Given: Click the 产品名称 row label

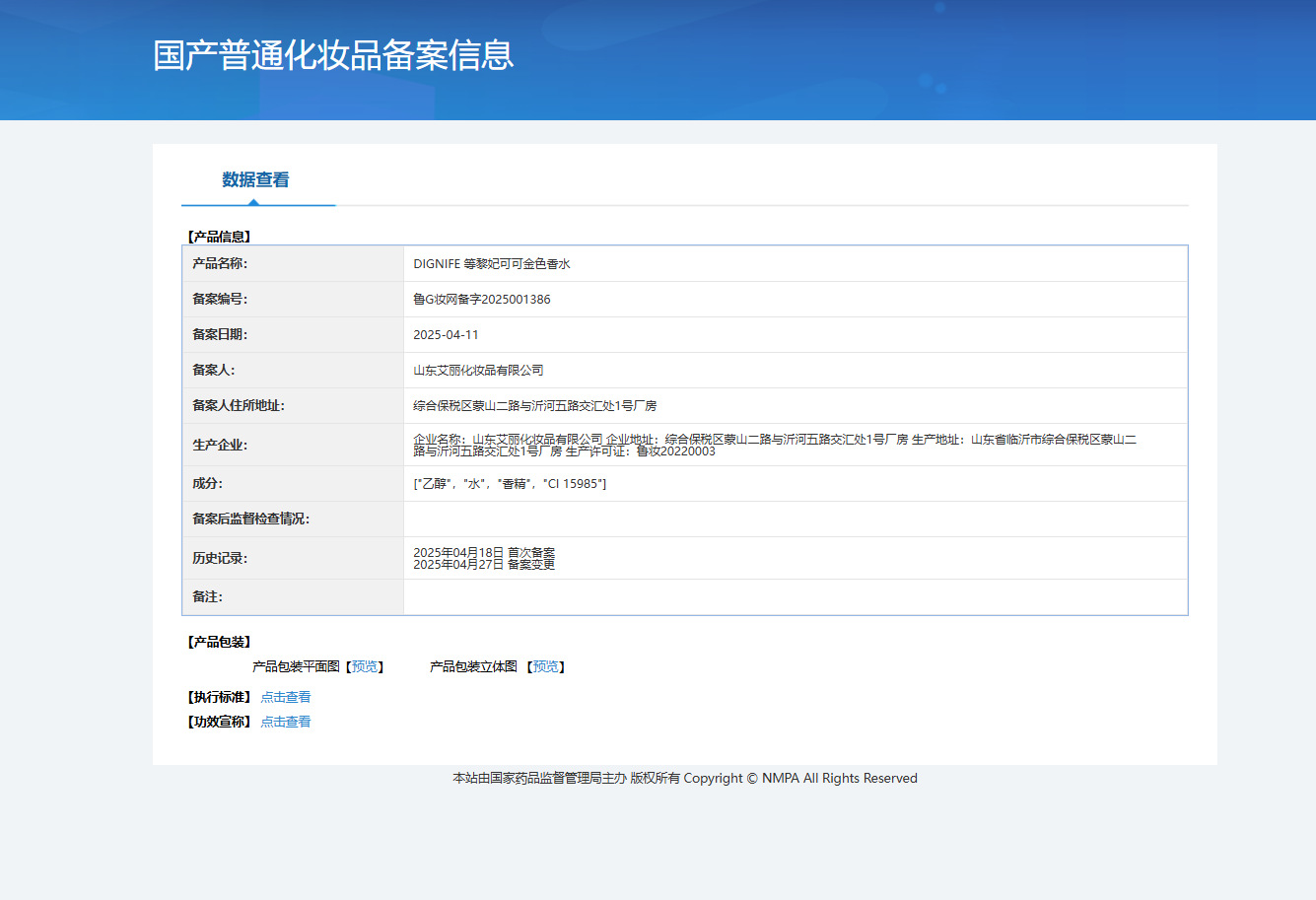Looking at the screenshot, I should (220, 264).
